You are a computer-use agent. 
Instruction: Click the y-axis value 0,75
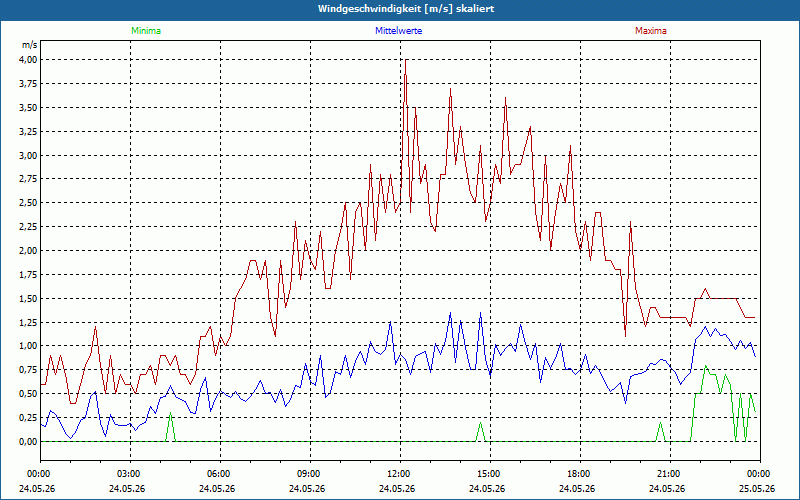coord(28,370)
